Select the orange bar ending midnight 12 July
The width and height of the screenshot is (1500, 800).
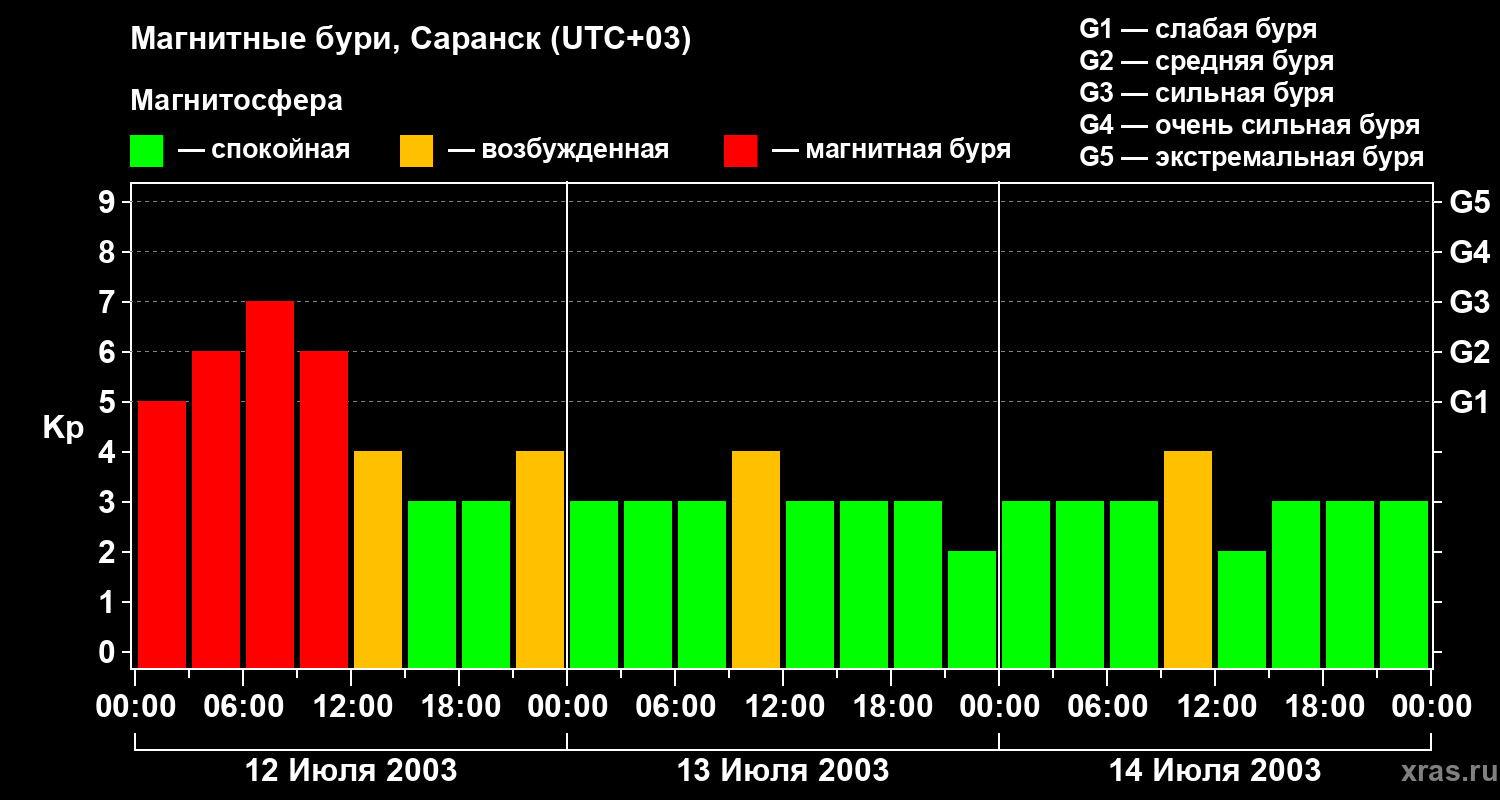[540, 559]
